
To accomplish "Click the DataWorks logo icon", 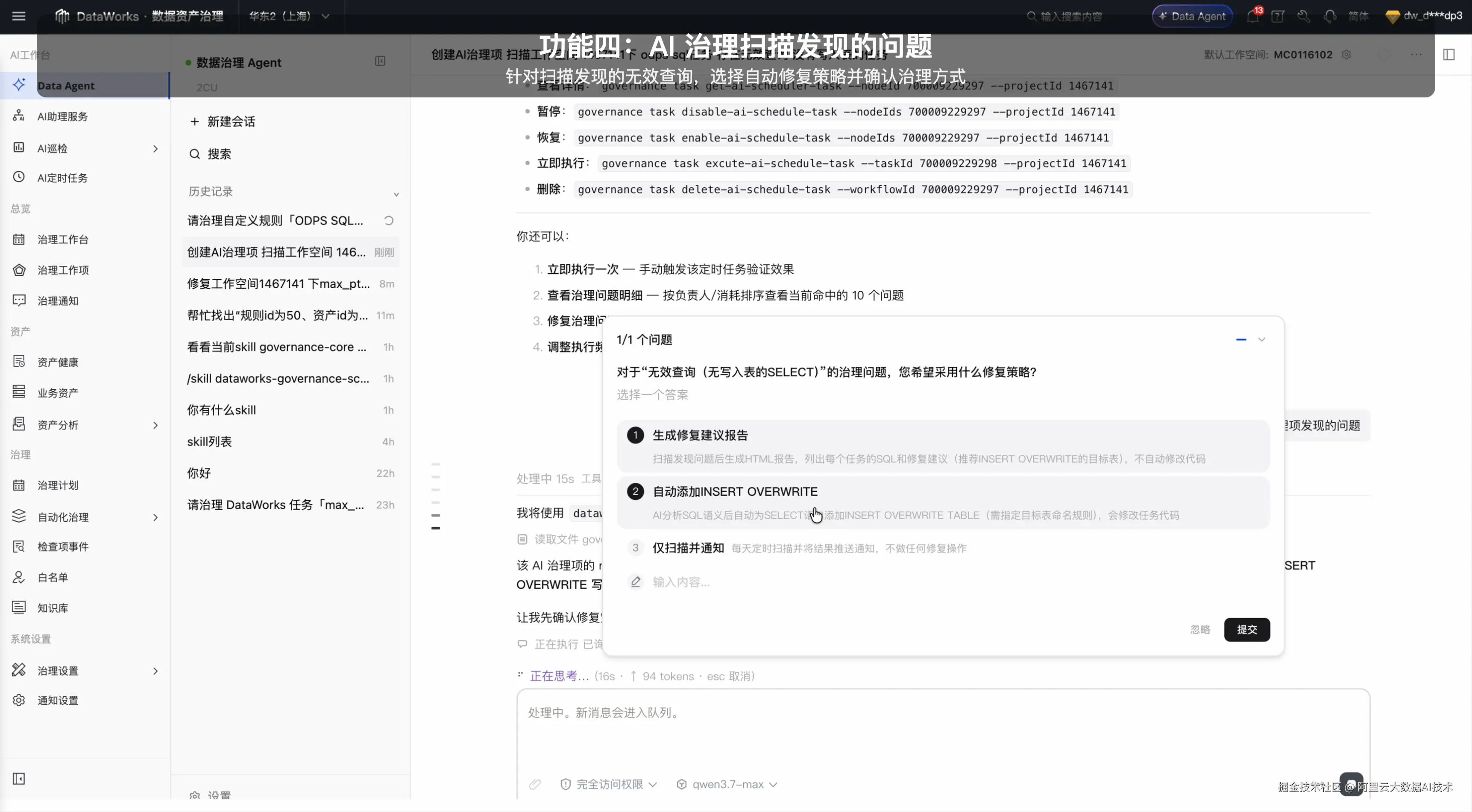I will pyautogui.click(x=62, y=16).
